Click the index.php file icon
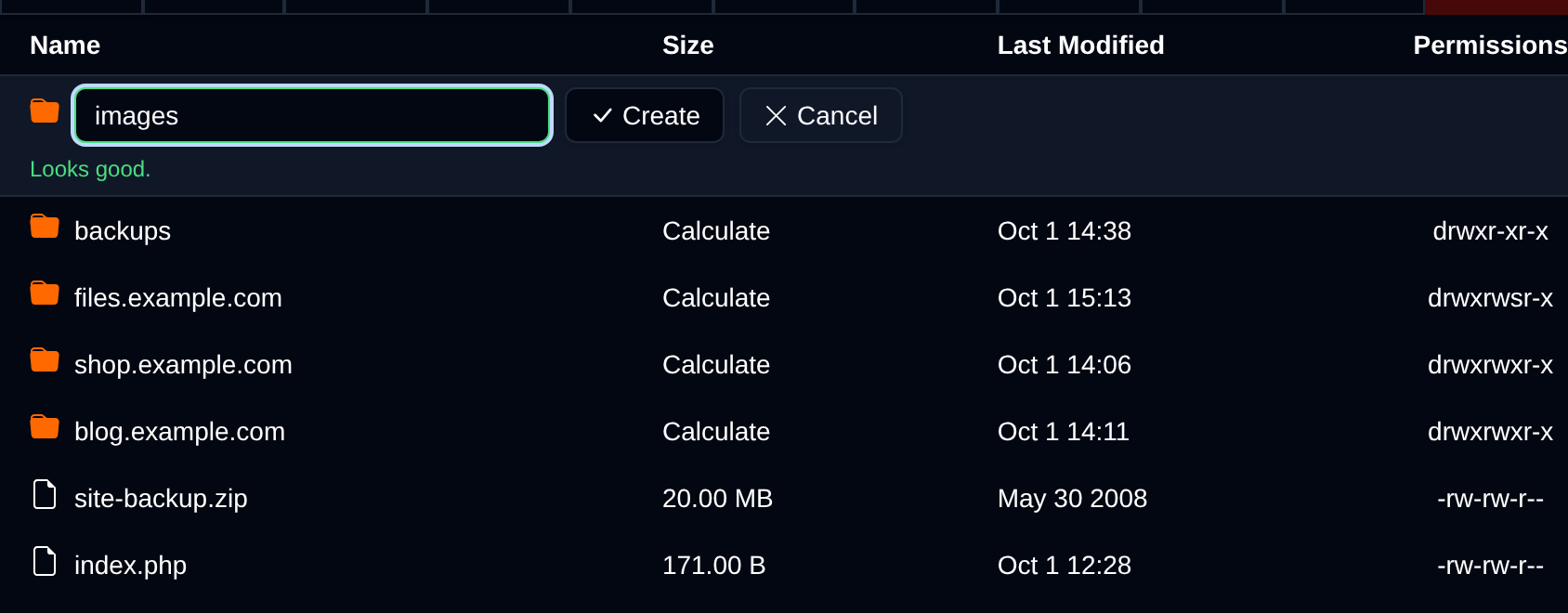 click(45, 561)
